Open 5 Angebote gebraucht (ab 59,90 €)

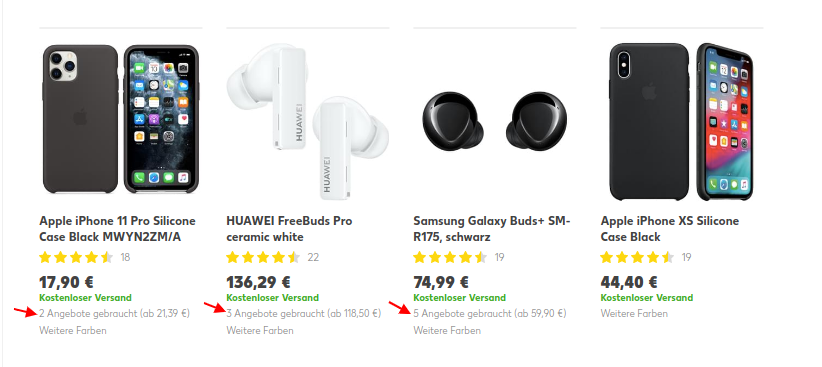click(x=490, y=314)
